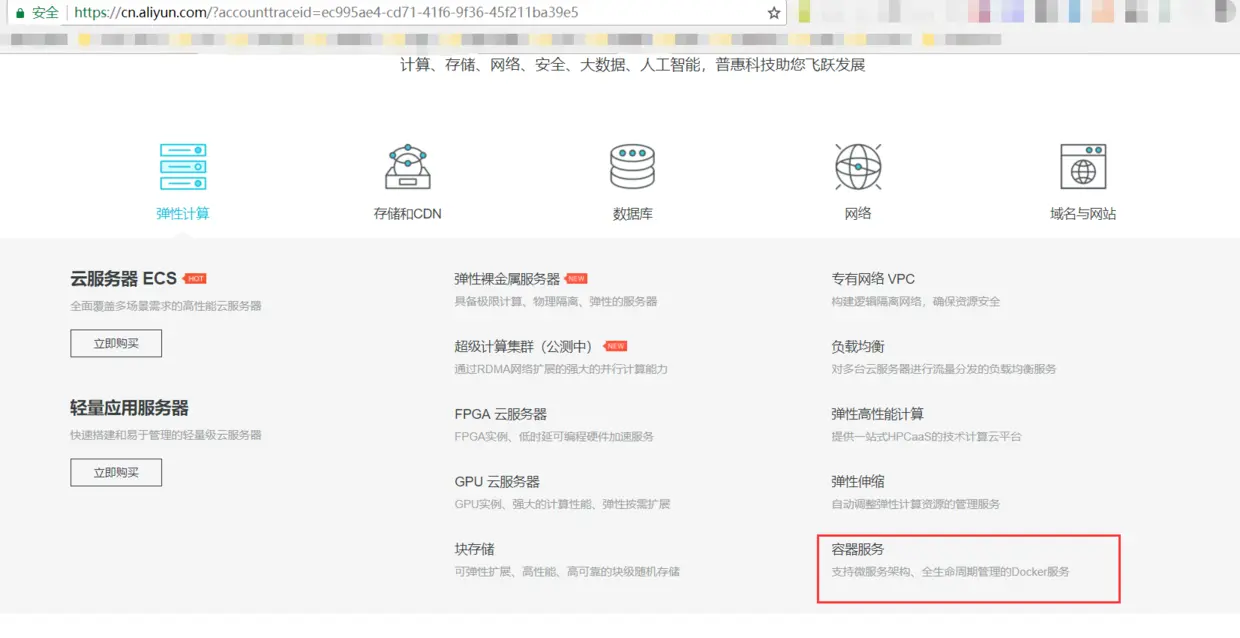Click the description 全面覆盖多场景需求的高性能云服务器
Image resolution: width=1240 pixels, height=638 pixels.
tap(166, 306)
